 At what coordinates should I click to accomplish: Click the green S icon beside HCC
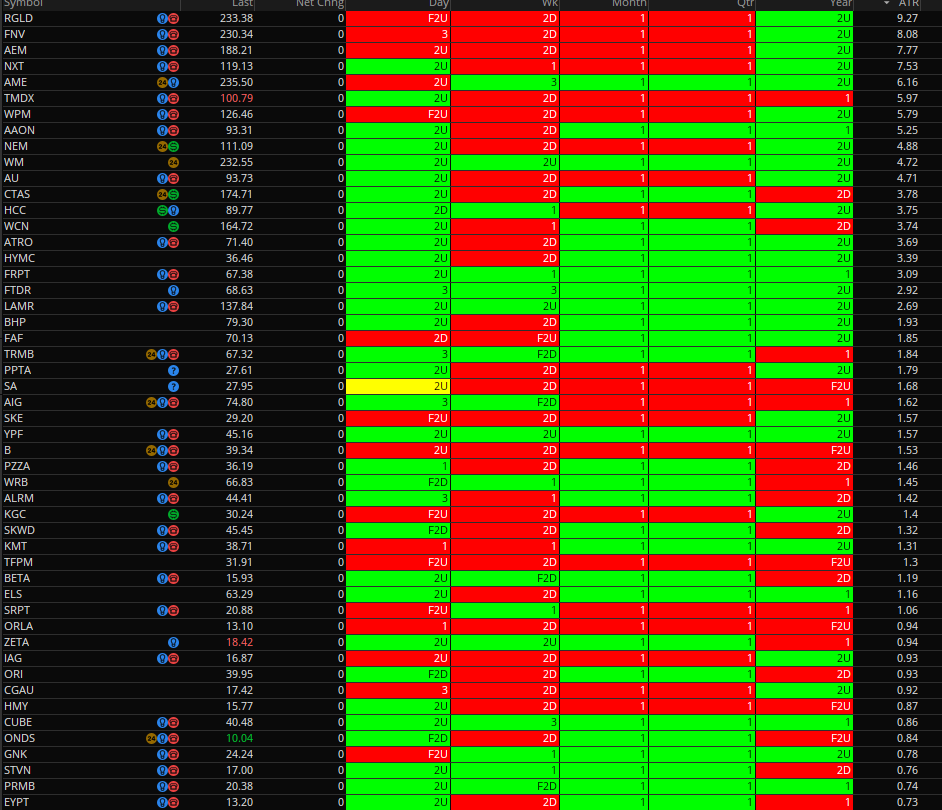[x=162, y=210]
